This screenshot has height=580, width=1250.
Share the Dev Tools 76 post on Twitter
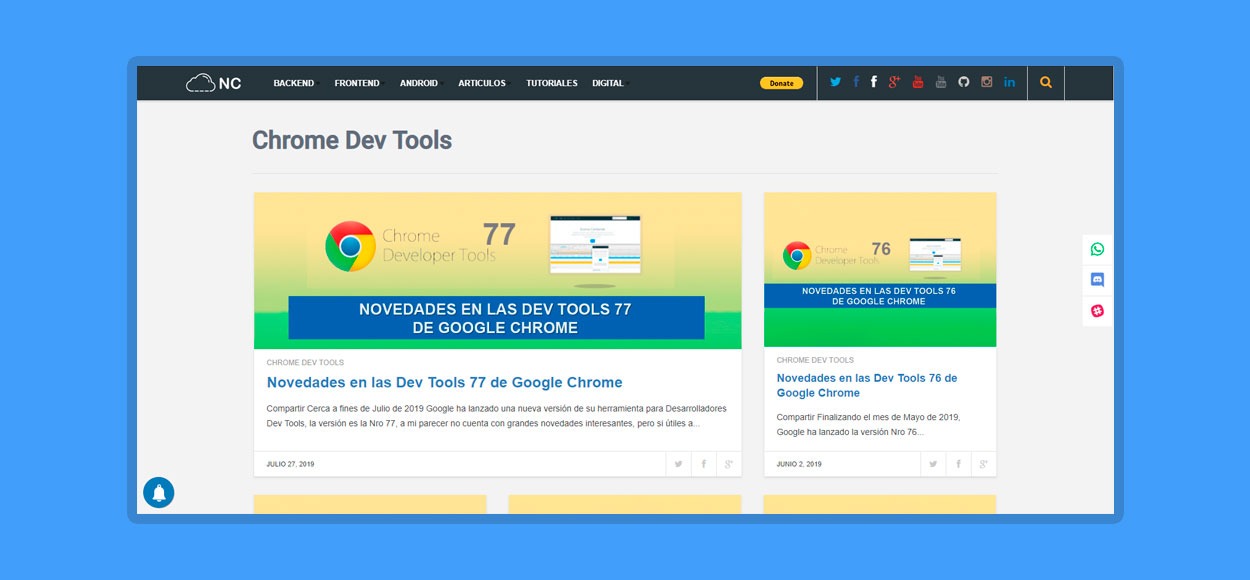tap(933, 464)
